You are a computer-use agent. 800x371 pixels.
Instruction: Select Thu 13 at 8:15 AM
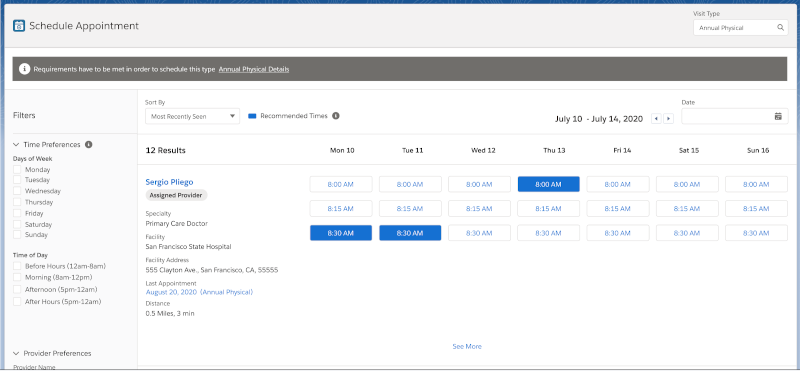pos(548,209)
